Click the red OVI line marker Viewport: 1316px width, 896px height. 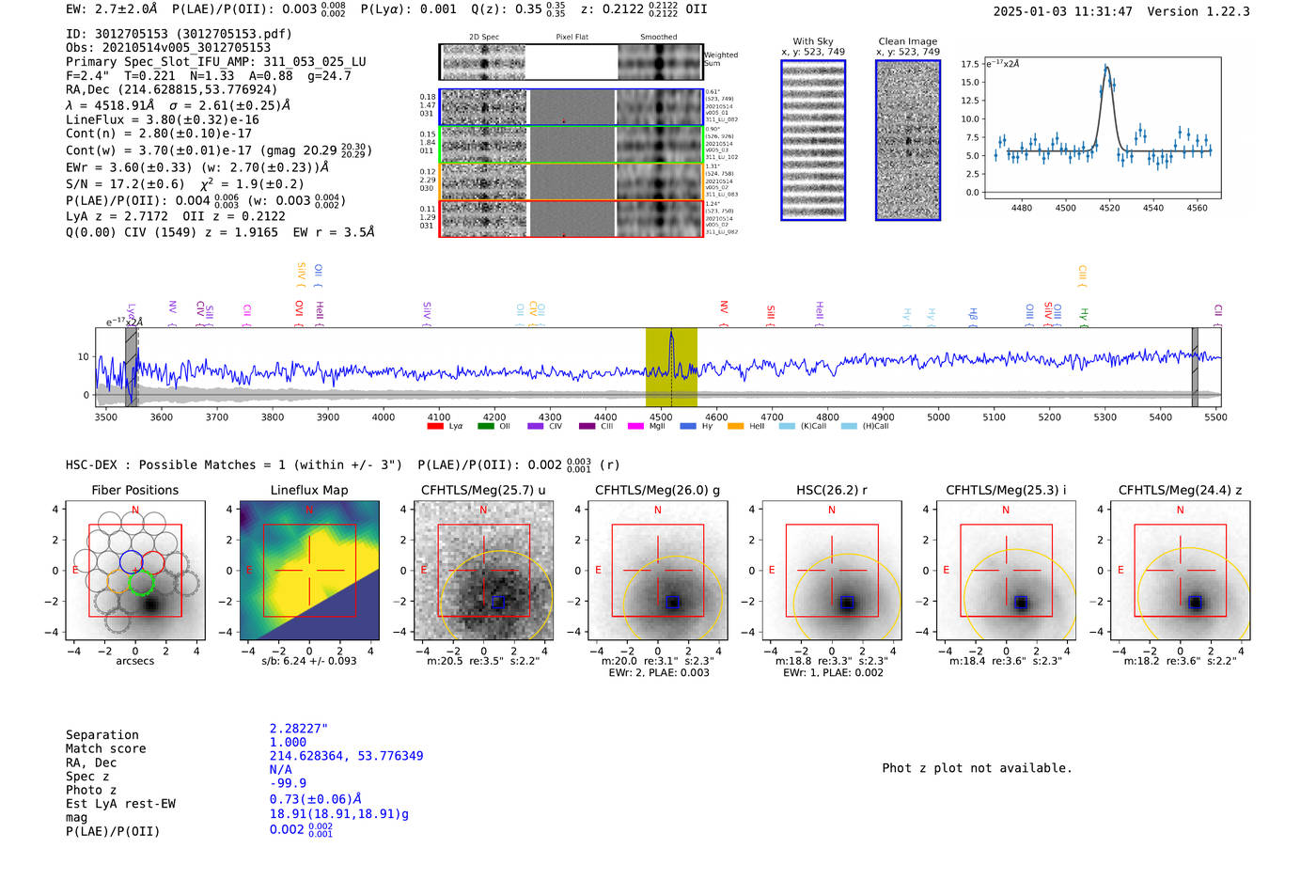click(x=299, y=312)
